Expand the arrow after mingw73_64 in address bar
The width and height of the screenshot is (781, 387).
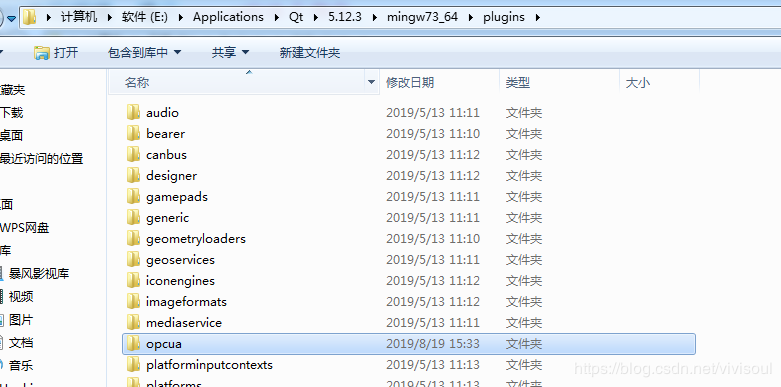pos(471,17)
